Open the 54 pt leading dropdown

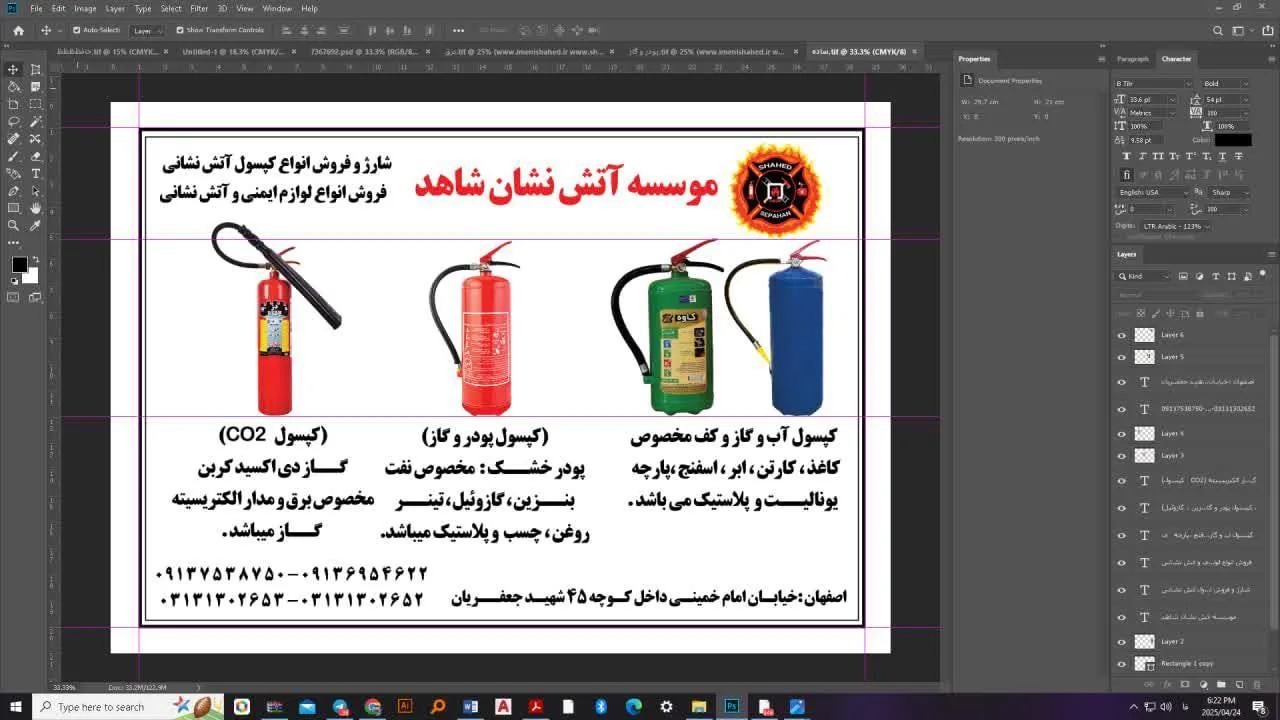pyautogui.click(x=1227, y=100)
